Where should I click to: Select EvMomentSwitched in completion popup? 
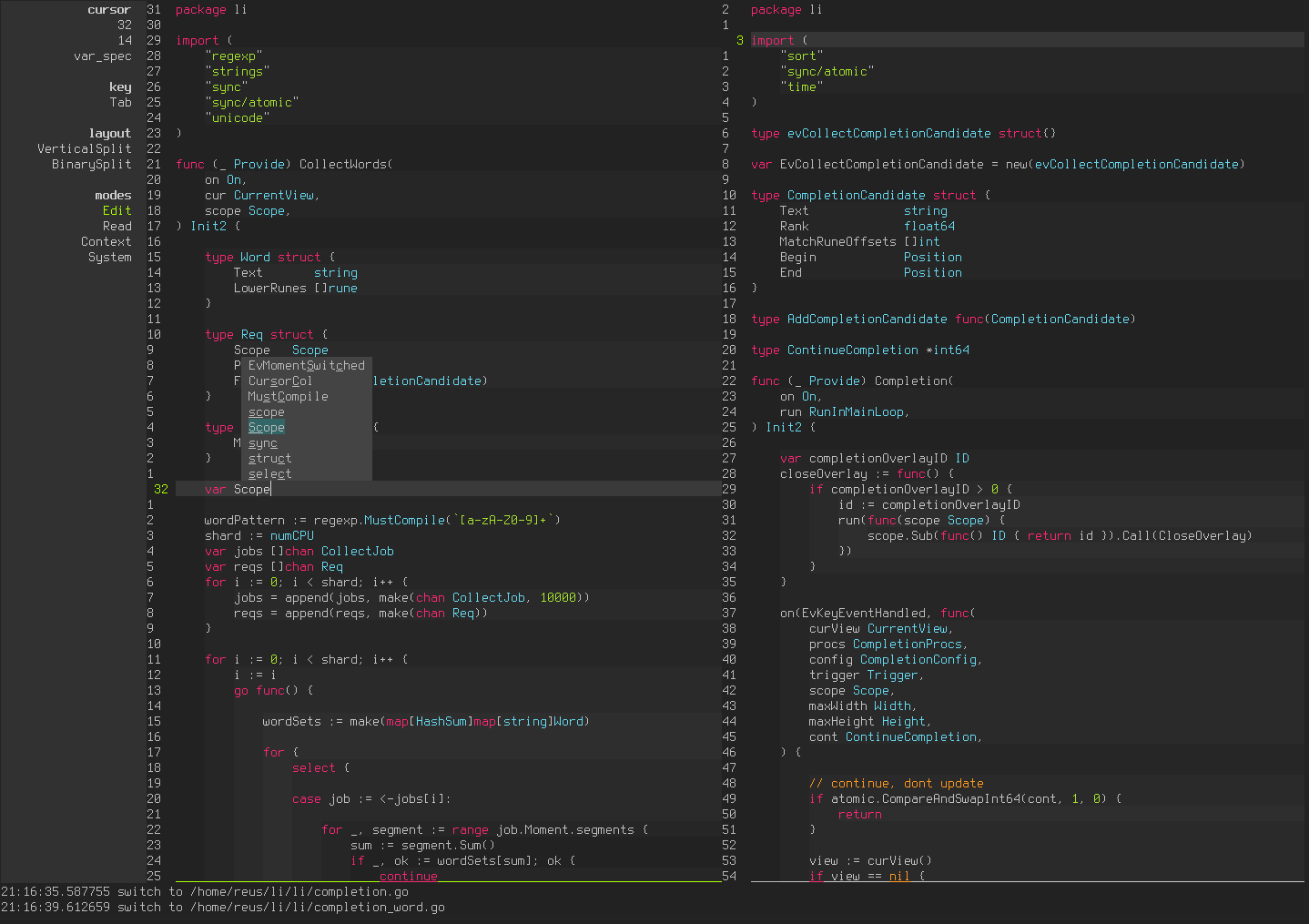coord(306,365)
